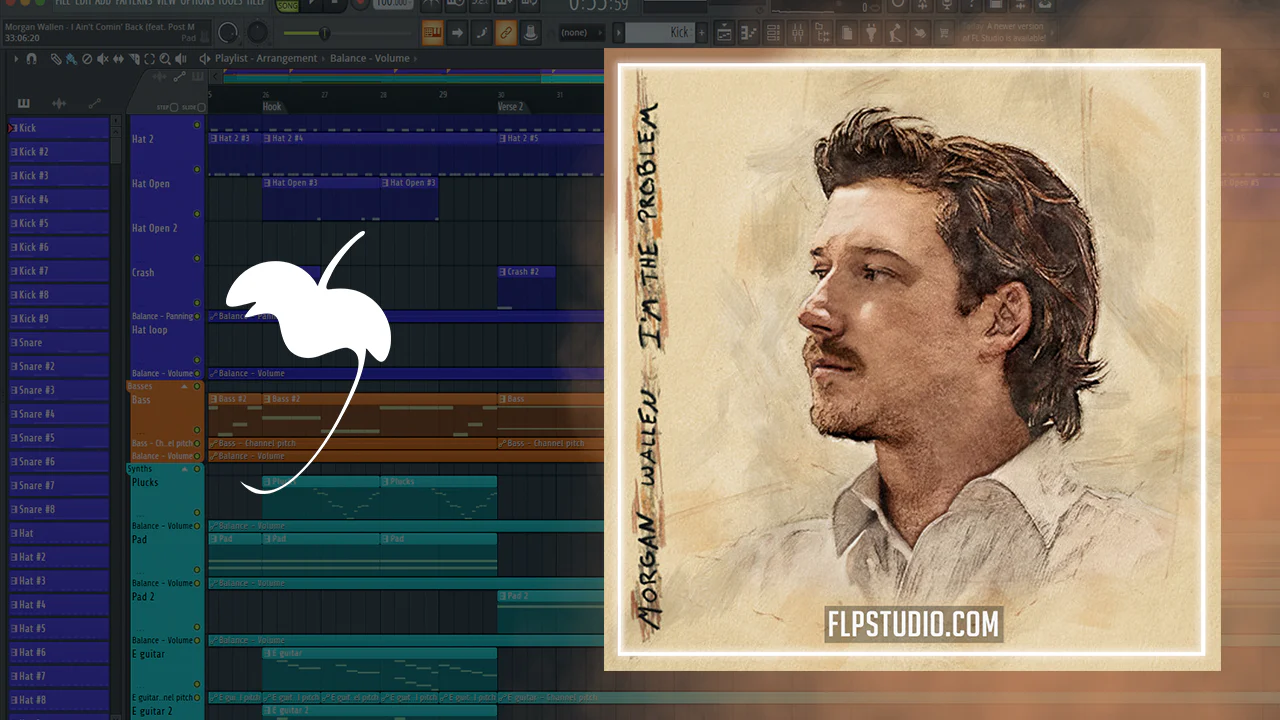The image size is (1280, 720).
Task: Collapse the Synths track group
Action: coord(184,469)
